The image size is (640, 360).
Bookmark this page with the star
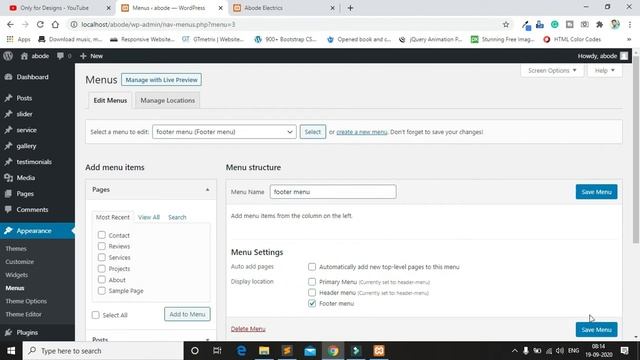[506, 24]
